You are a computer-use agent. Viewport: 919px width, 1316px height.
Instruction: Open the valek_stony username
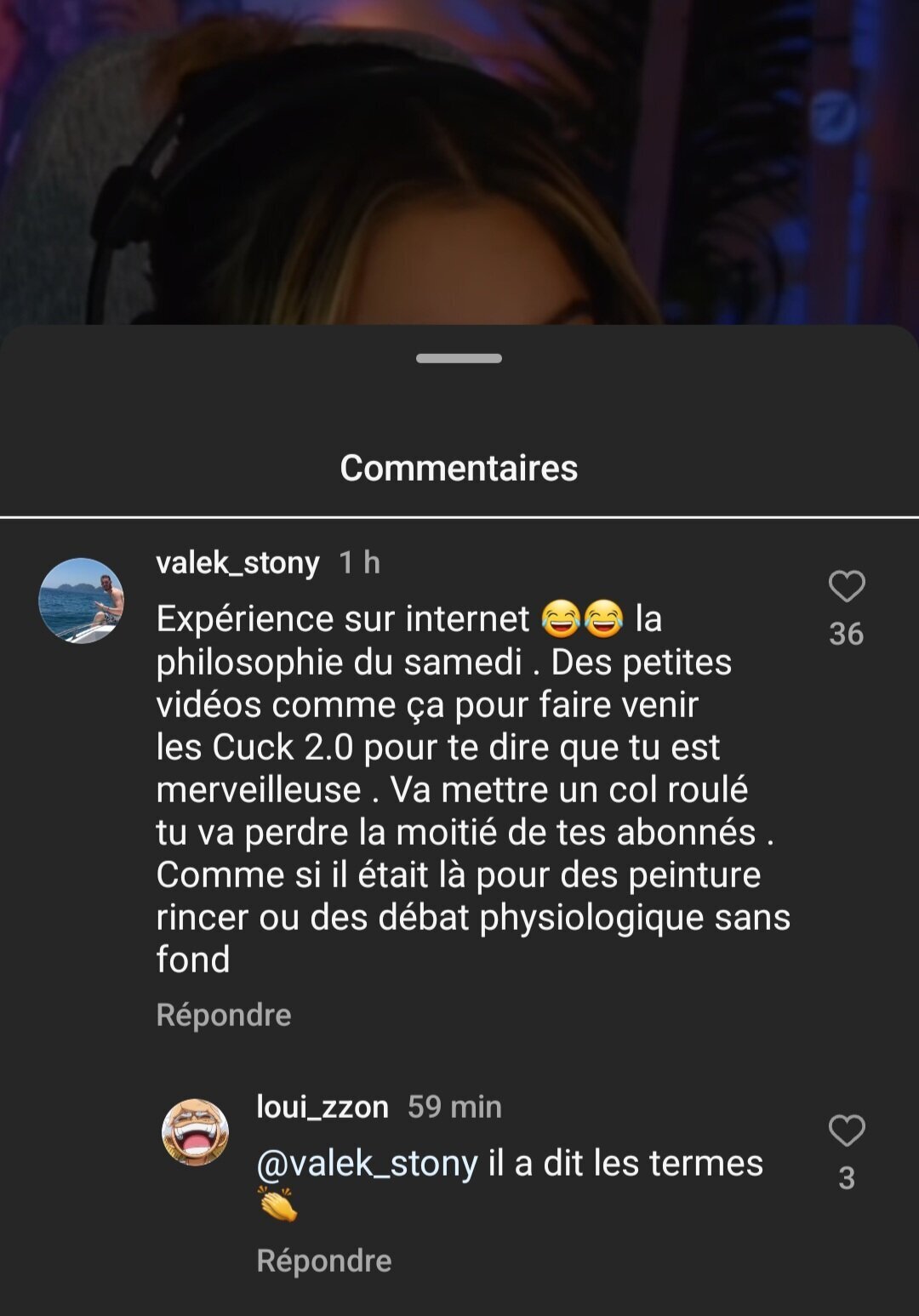click(238, 562)
